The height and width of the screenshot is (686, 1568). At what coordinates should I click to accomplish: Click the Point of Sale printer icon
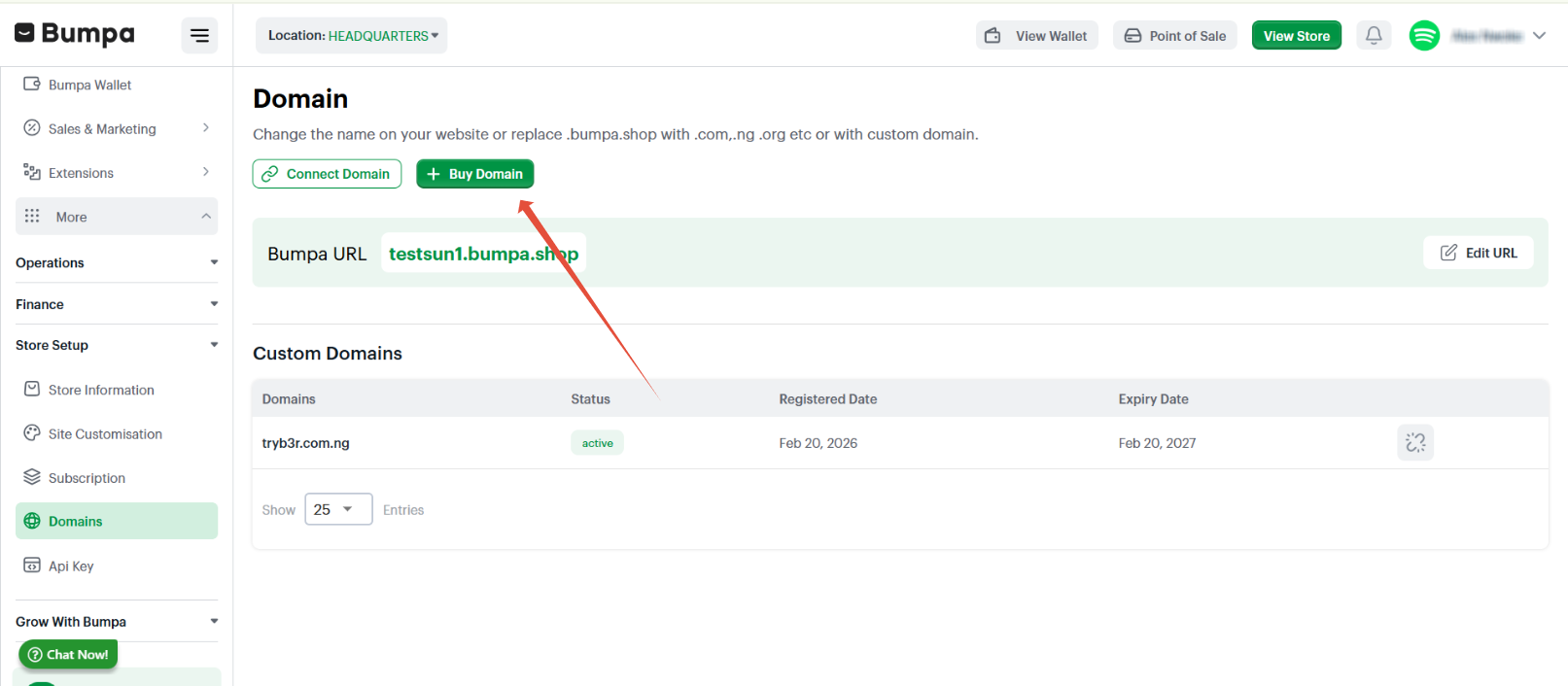(1132, 36)
